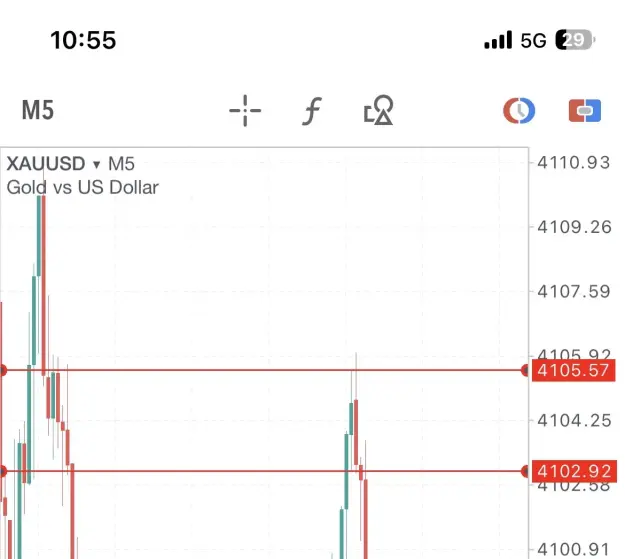Open the drawing objects shapes tool
The image size is (625, 559).
pyautogui.click(x=378, y=110)
